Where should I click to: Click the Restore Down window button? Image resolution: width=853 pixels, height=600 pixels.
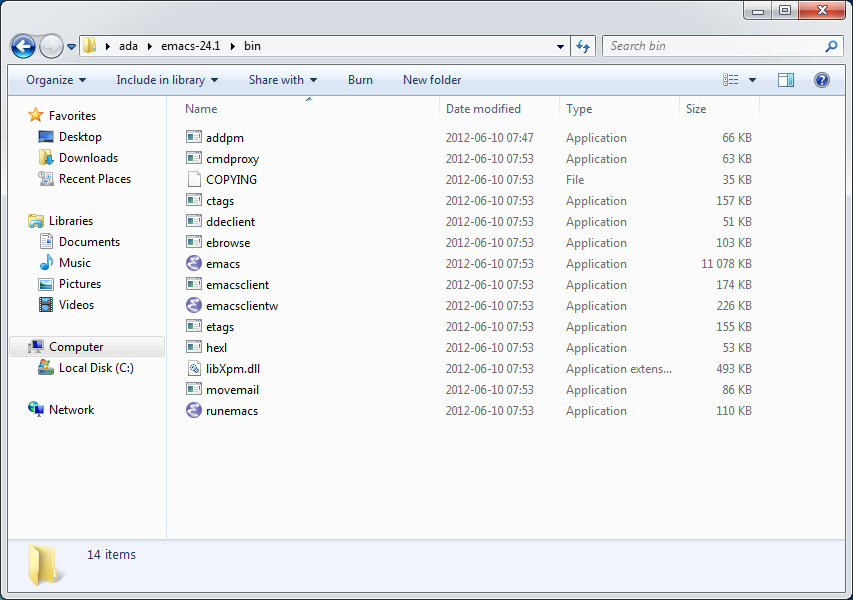(785, 10)
